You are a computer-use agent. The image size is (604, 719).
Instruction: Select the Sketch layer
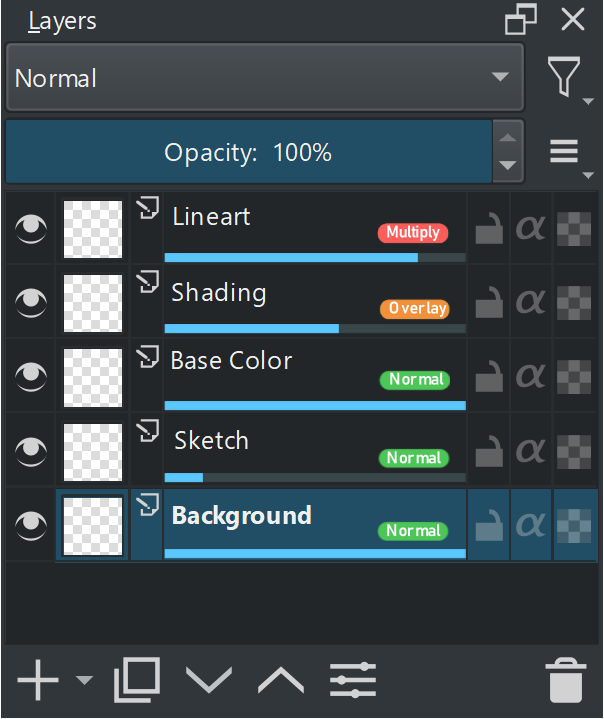click(x=300, y=442)
